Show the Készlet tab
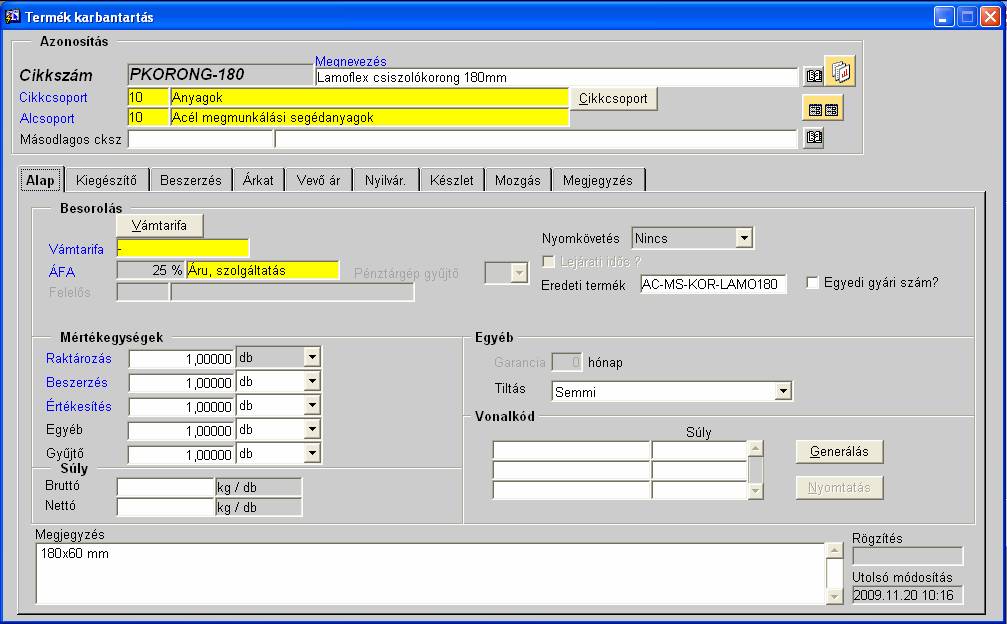 tap(452, 180)
